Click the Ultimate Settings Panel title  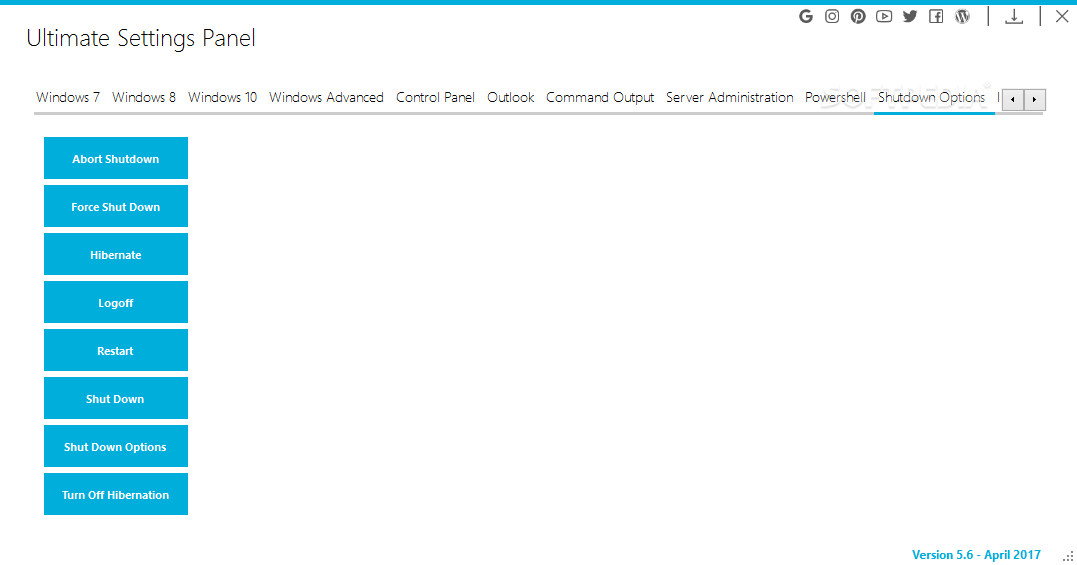pos(141,38)
